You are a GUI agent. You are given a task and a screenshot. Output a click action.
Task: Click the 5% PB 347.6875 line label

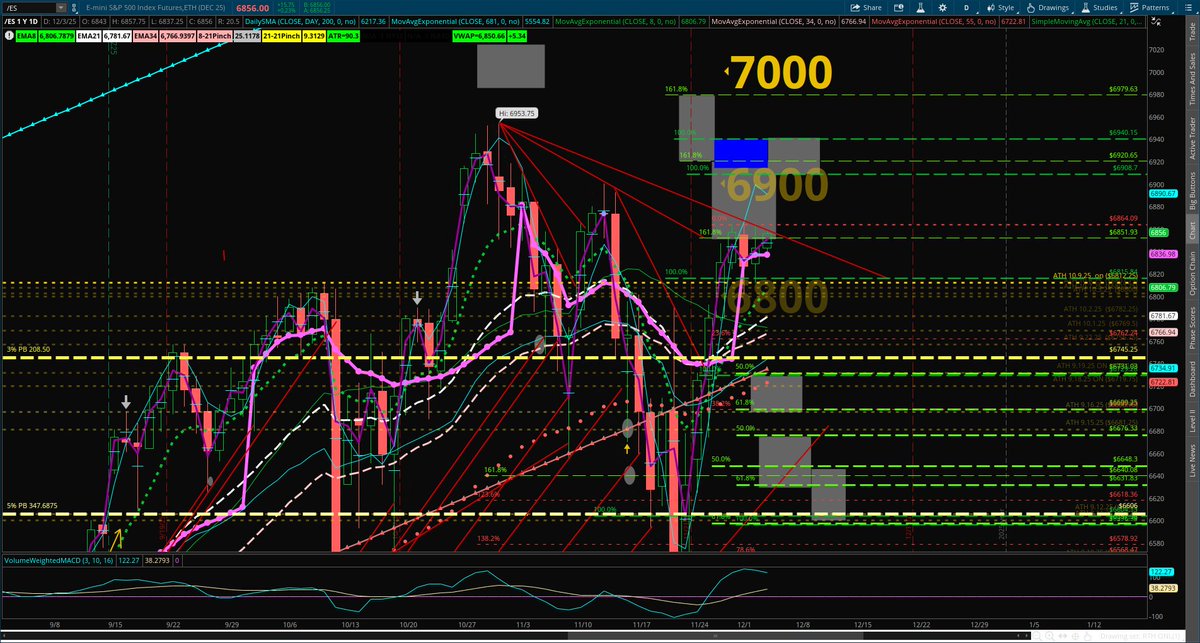(34, 504)
